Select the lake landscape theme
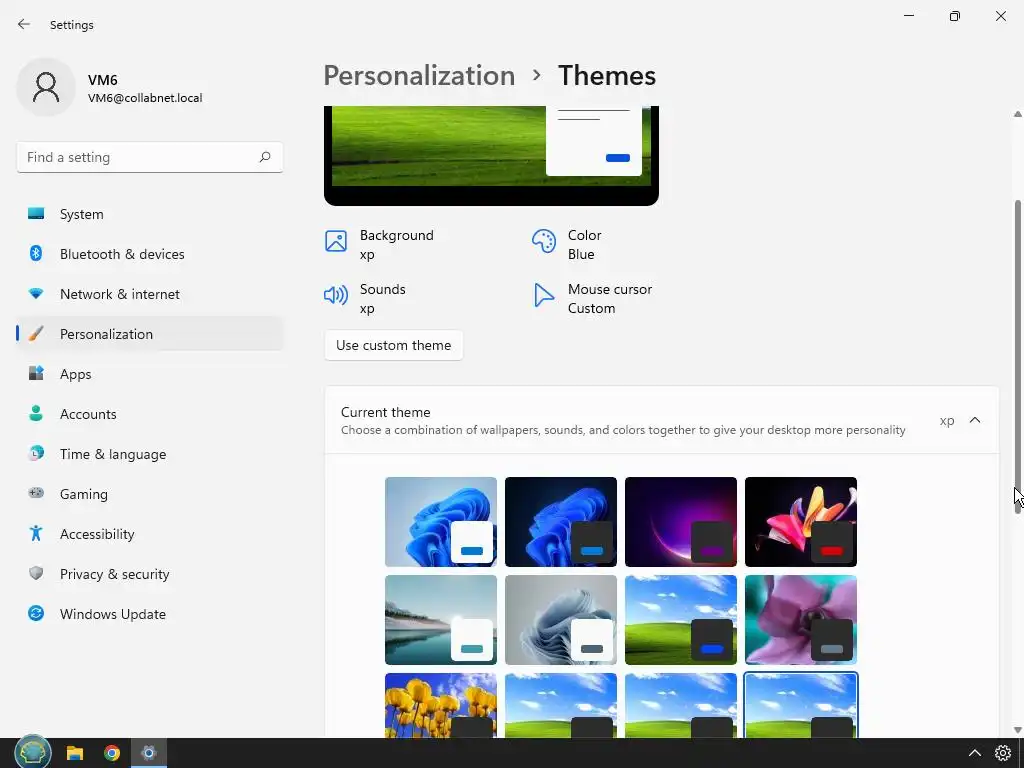Screen dimensions: 1024x768 441,620
